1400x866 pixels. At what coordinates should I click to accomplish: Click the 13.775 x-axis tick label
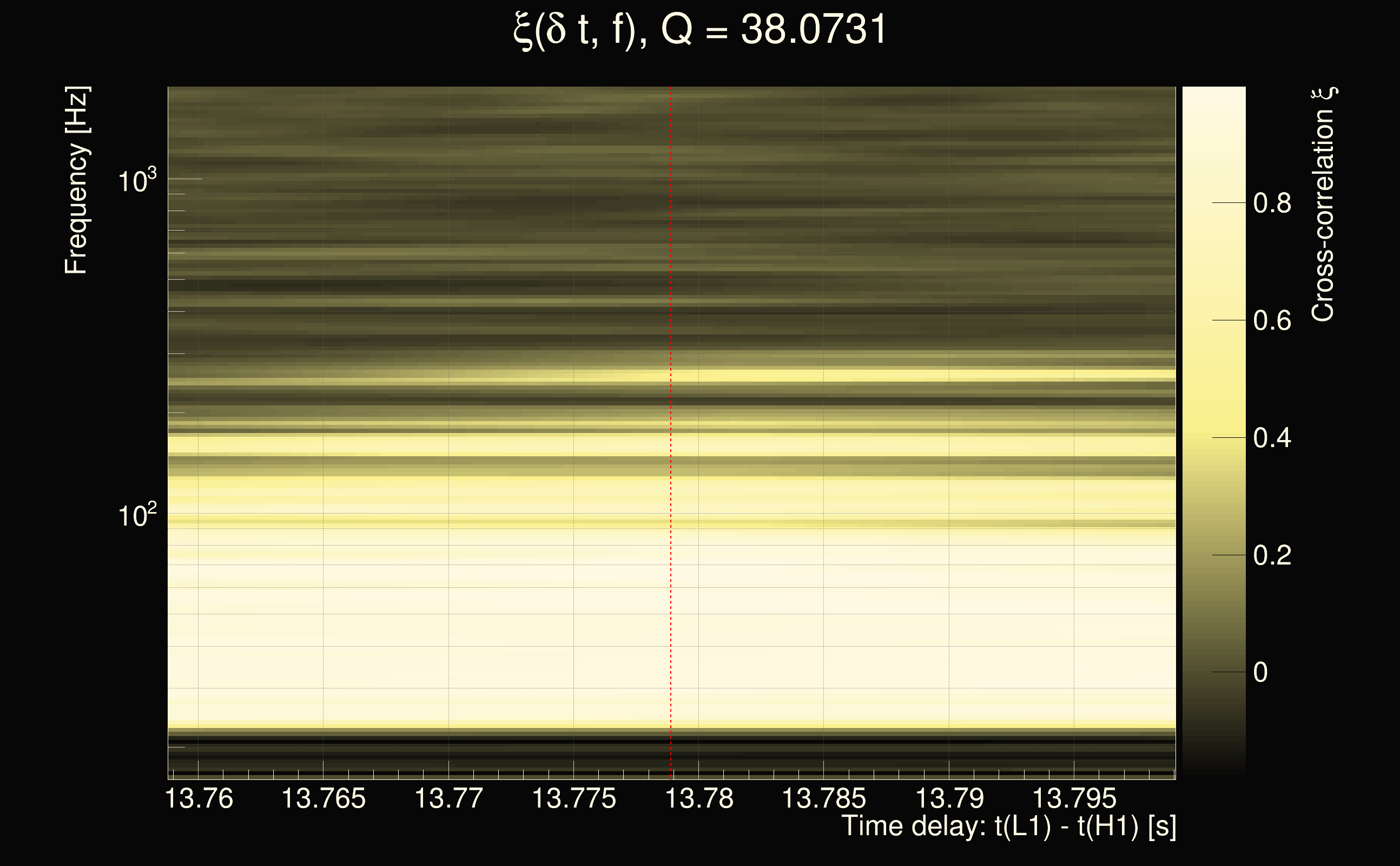(x=573, y=798)
